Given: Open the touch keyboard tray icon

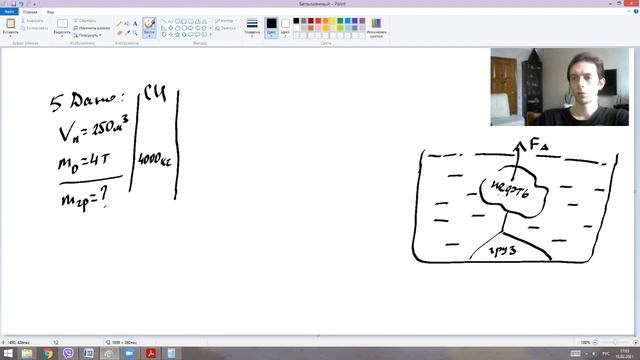Looking at the screenshot, I should coord(576,353).
